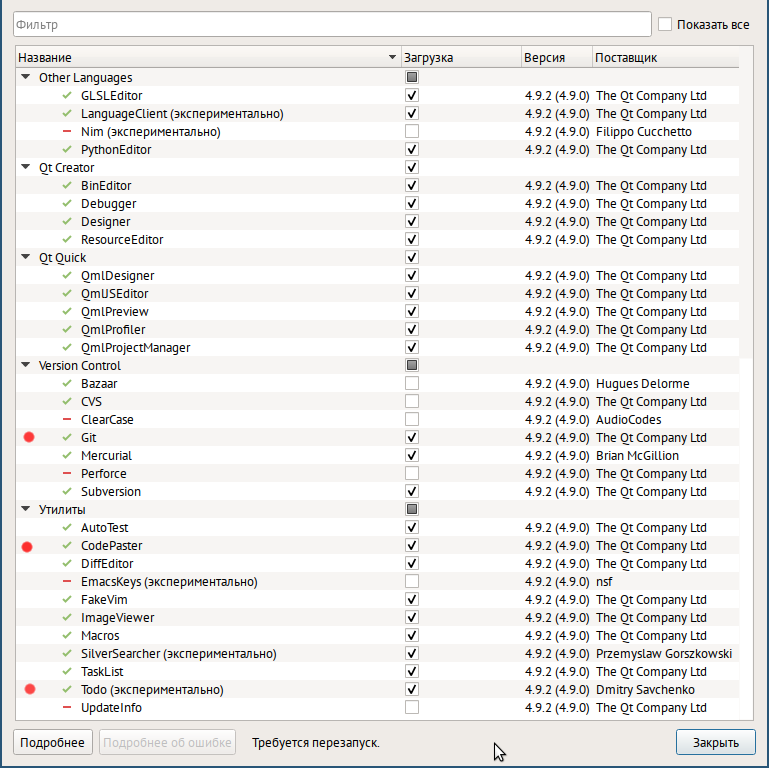The height and width of the screenshot is (768, 769).
Task: Click the red dash icon beside ClearCase
Action: (67, 419)
